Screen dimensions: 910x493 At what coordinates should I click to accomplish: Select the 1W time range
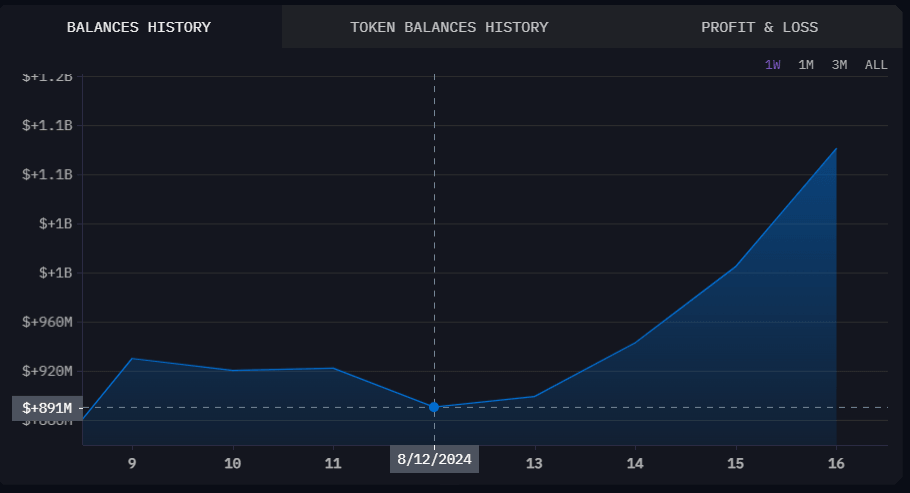click(x=772, y=65)
